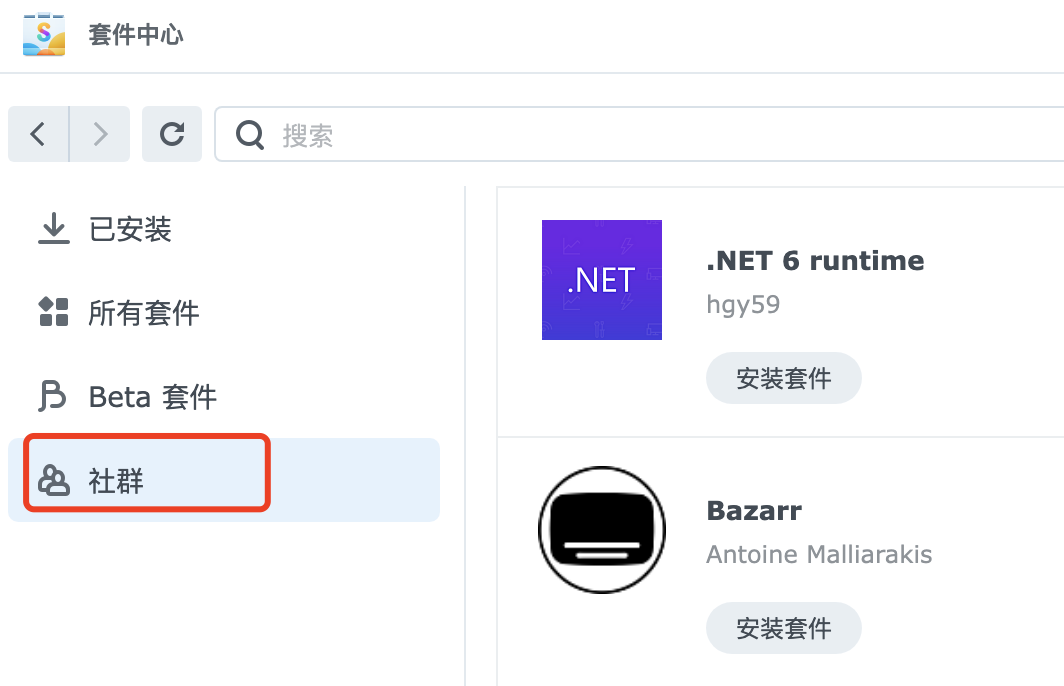Click the Bazarr package title
Screen dimensions: 1064x686
click(754, 511)
